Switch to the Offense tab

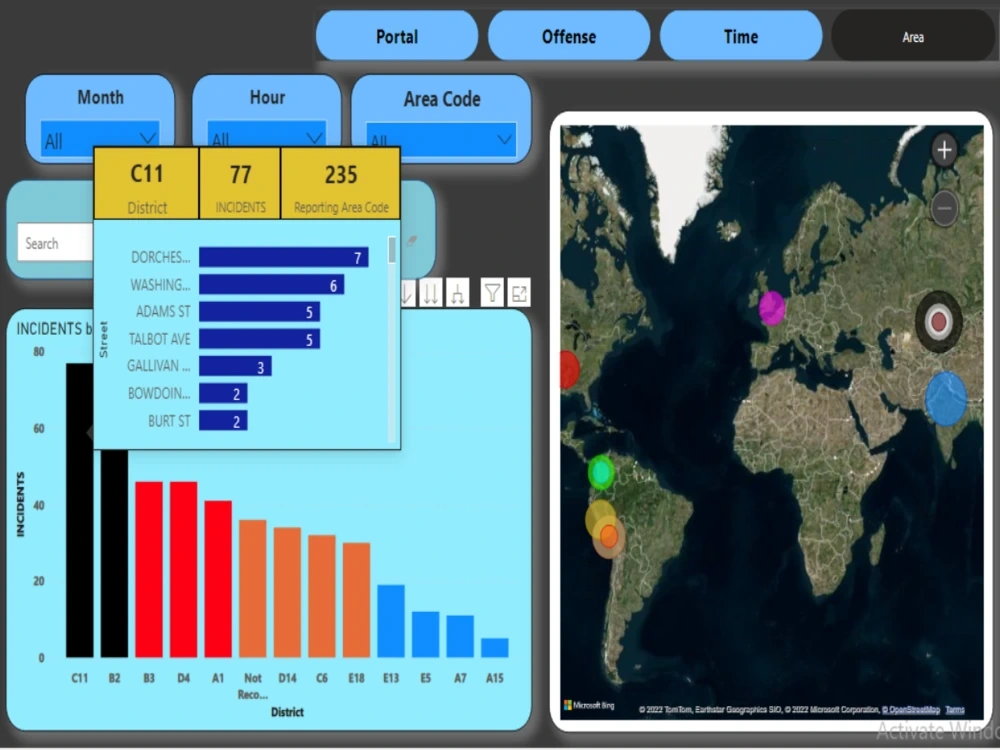[x=568, y=36]
